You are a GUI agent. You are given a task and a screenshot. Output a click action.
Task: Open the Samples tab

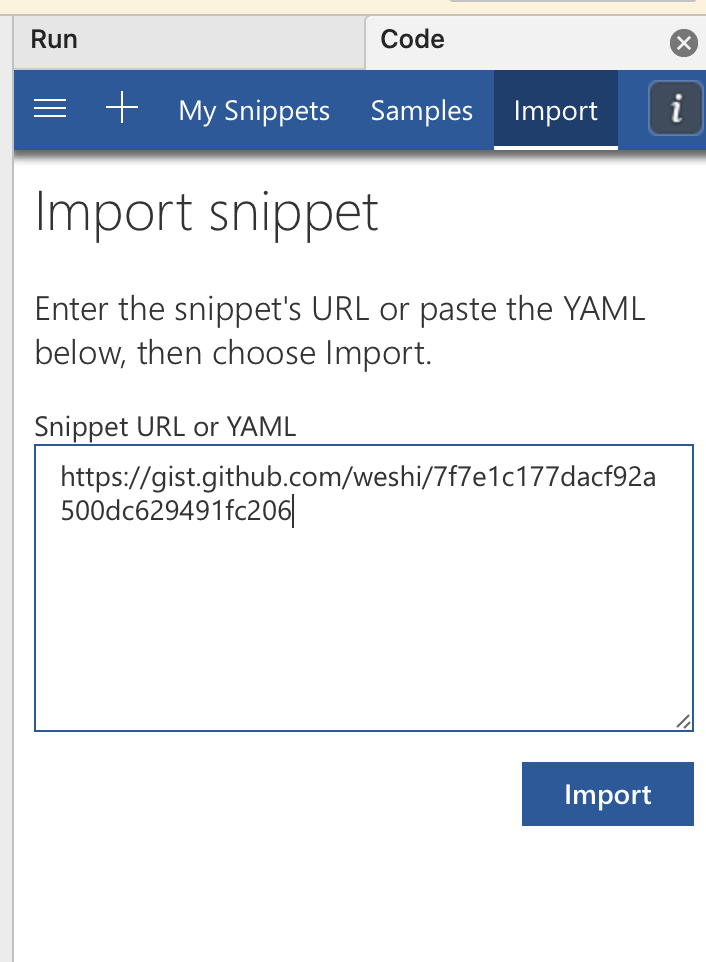tap(421, 111)
